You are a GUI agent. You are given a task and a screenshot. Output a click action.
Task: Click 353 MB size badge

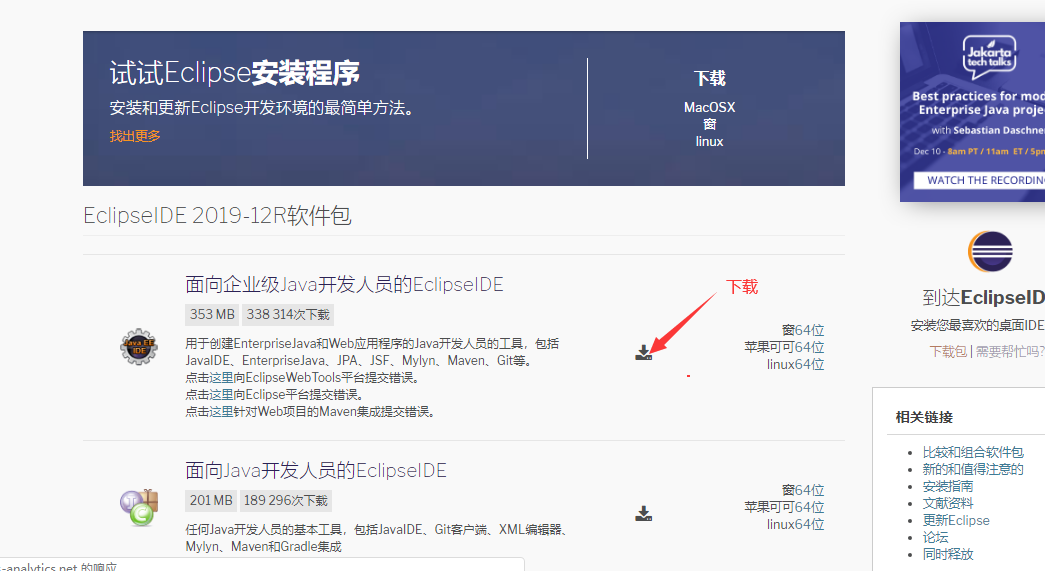(212, 314)
